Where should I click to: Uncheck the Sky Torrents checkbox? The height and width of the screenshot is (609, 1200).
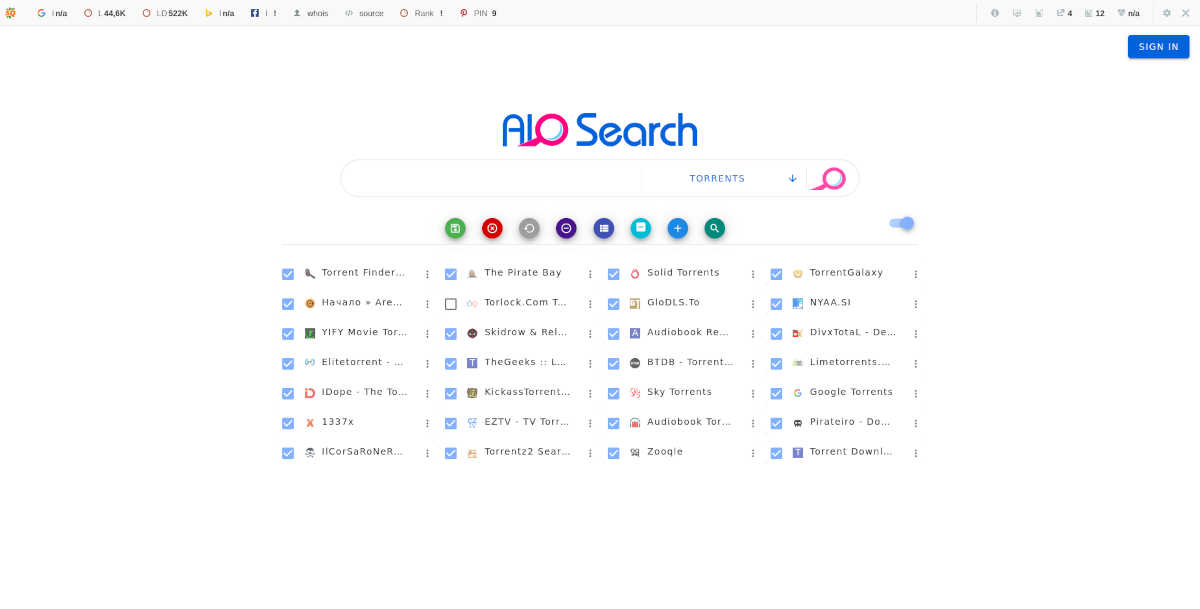614,394
